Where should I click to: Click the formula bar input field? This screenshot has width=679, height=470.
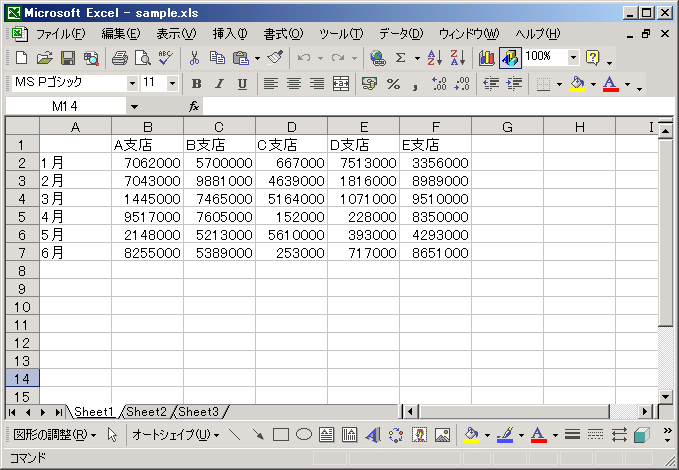438,106
